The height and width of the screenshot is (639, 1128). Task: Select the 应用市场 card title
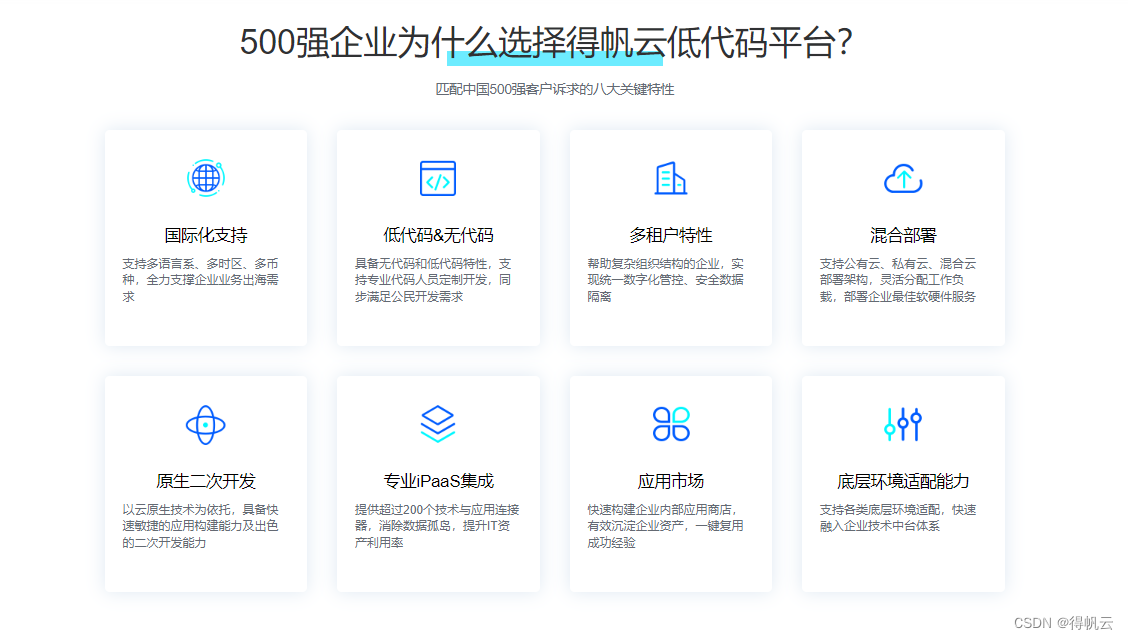point(670,481)
